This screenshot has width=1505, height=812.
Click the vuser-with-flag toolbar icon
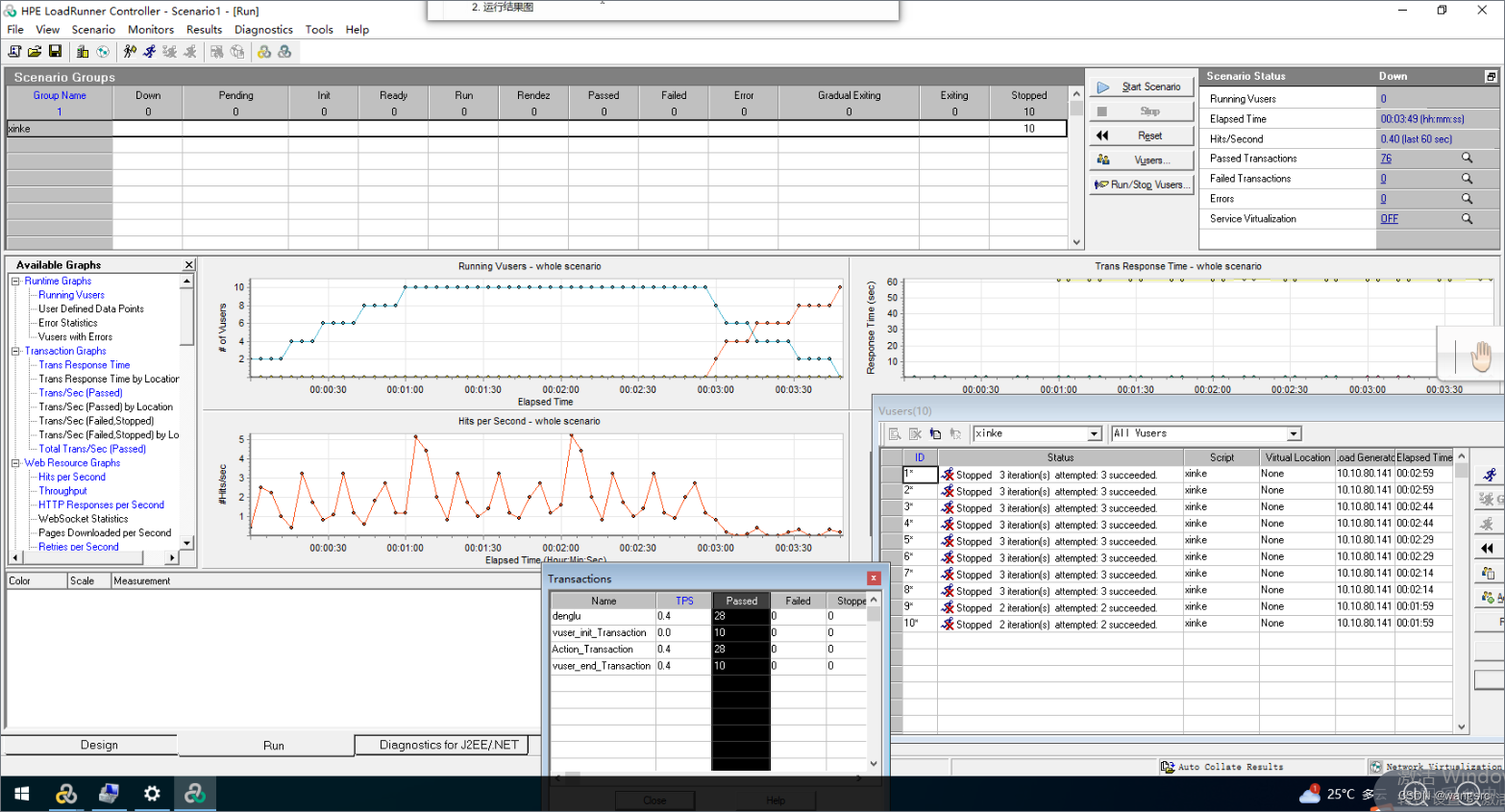(x=130, y=52)
